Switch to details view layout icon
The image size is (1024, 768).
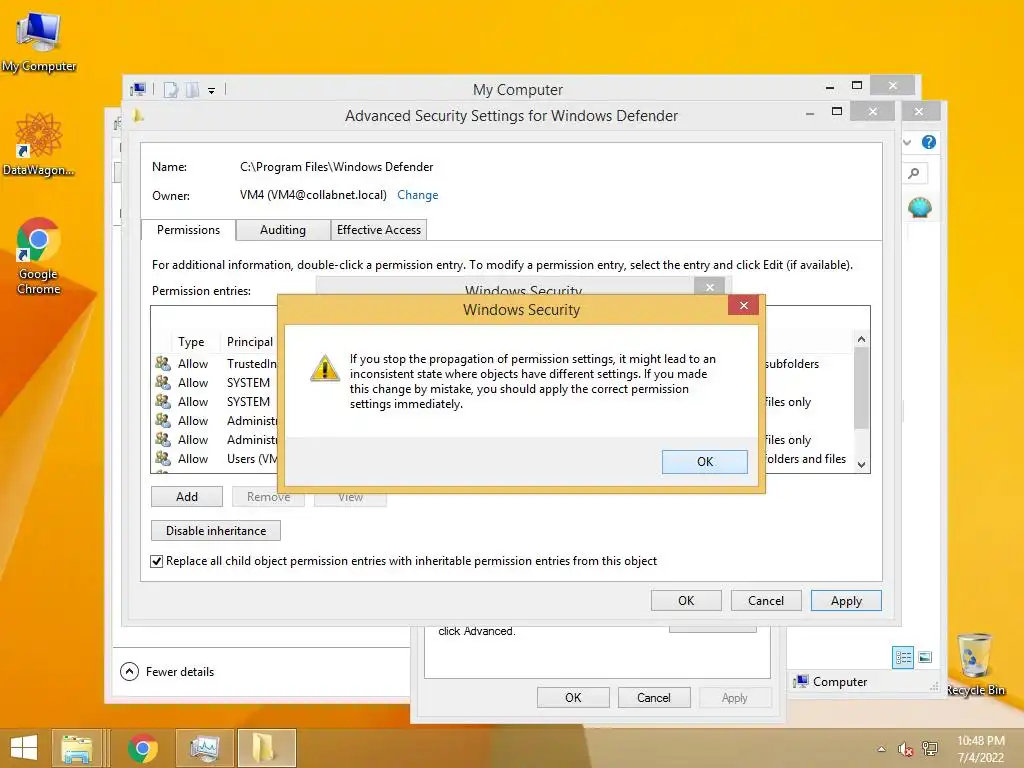903,657
